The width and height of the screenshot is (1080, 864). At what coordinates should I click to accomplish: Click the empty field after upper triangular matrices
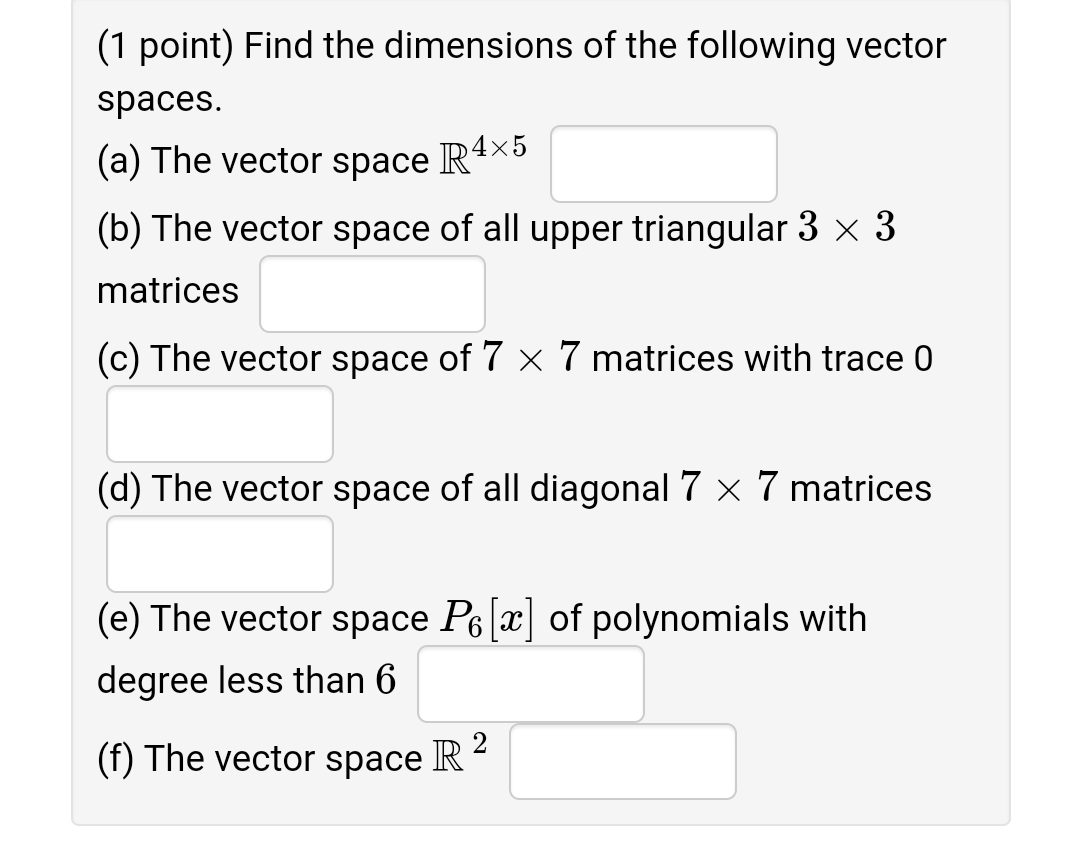tap(371, 293)
